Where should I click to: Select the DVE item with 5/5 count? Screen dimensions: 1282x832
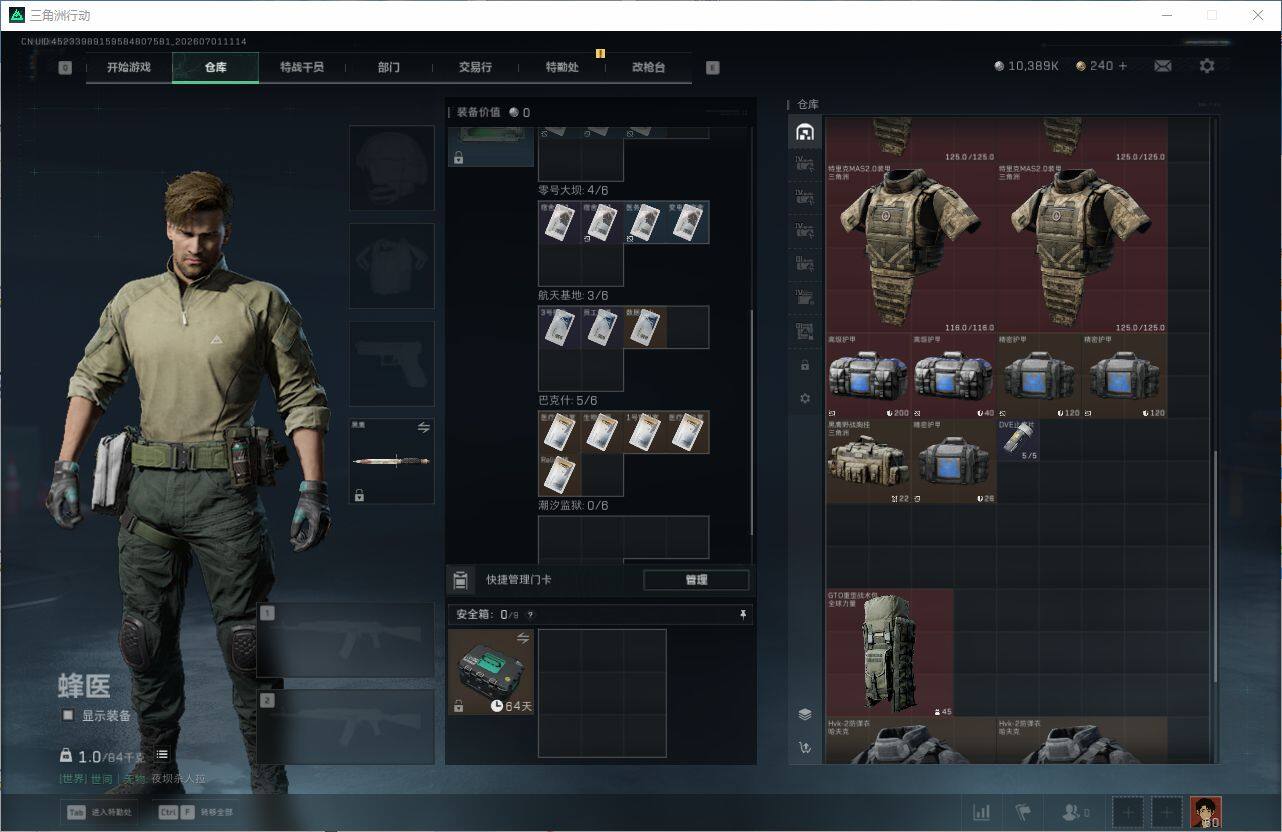[x=1018, y=440]
